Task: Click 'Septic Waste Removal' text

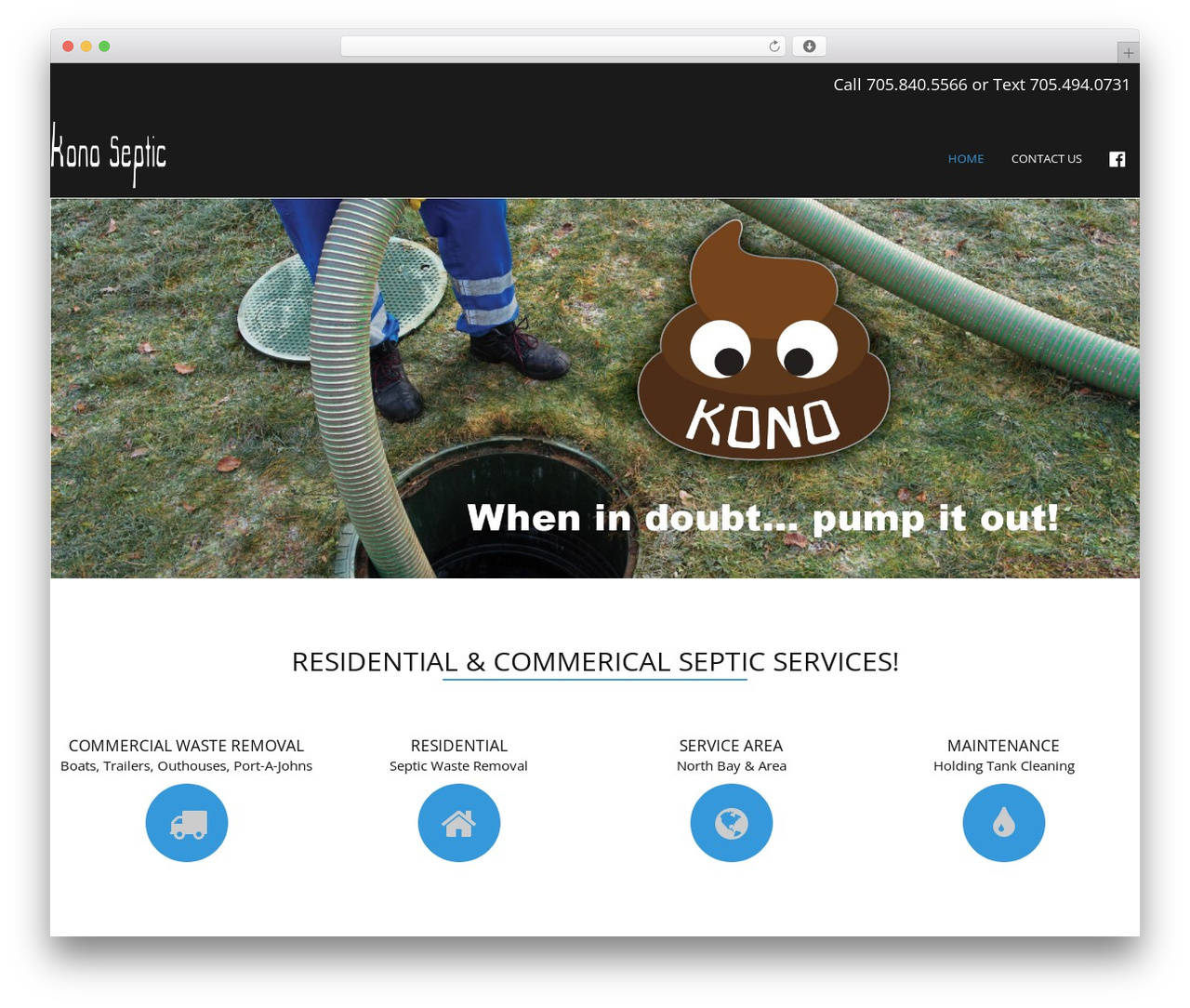Action: (458, 766)
